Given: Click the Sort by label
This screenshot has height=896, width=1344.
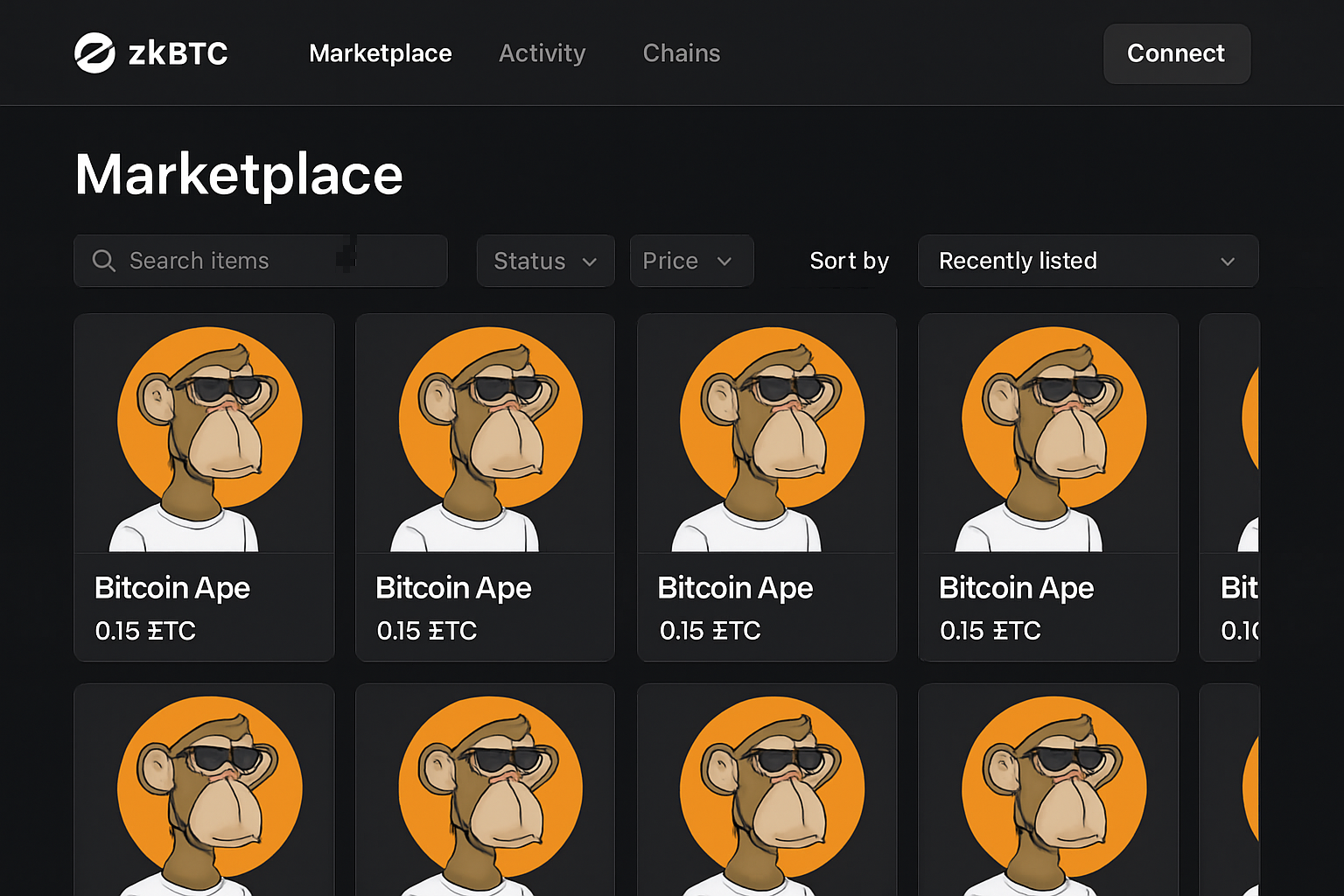Looking at the screenshot, I should click(849, 260).
